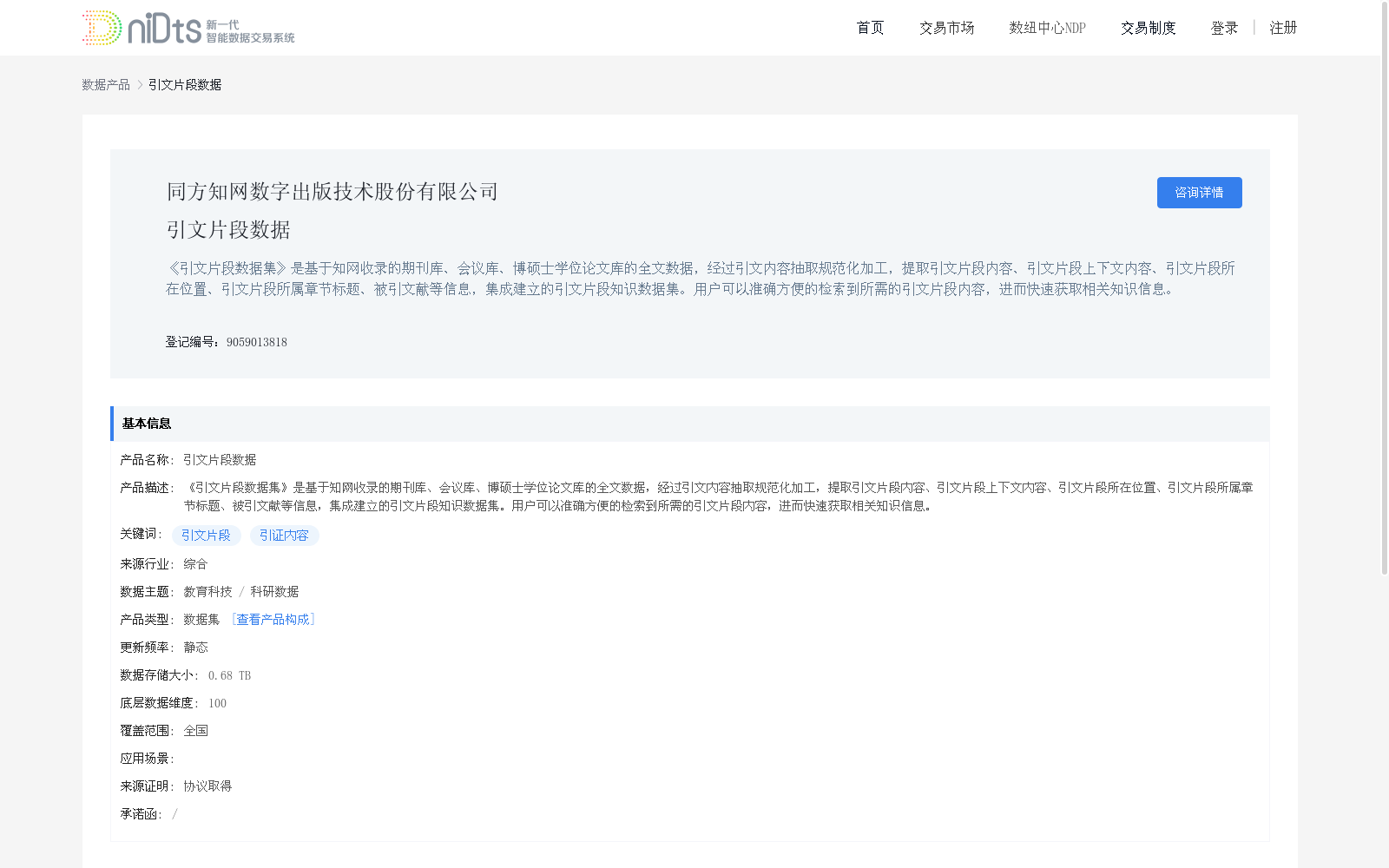The width and height of the screenshot is (1389, 868).
Task: Click the 应用场景 label
Action: click(147, 759)
